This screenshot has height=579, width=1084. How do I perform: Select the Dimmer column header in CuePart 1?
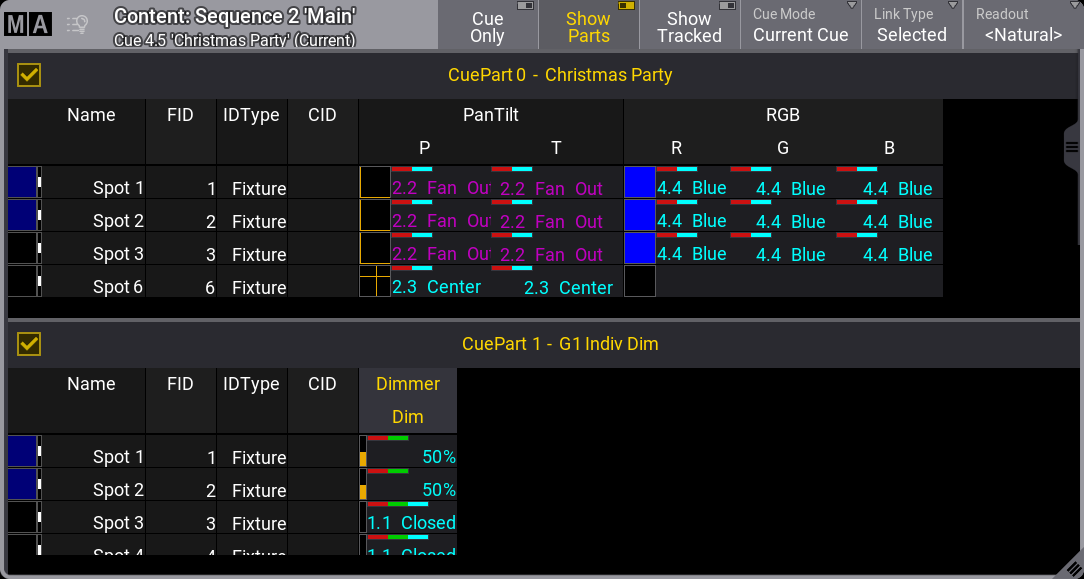tap(407, 384)
